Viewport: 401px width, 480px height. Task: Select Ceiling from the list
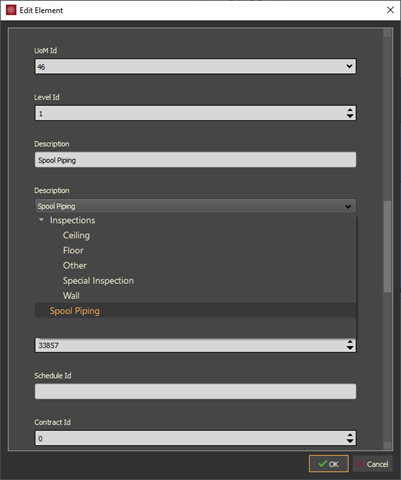[x=76, y=235]
